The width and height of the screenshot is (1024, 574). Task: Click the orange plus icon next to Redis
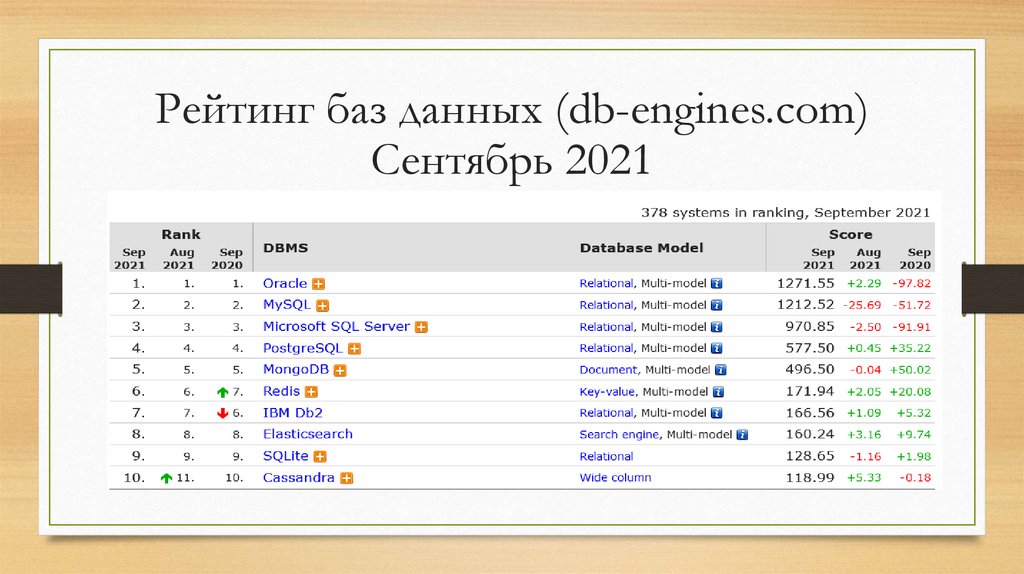point(312,392)
